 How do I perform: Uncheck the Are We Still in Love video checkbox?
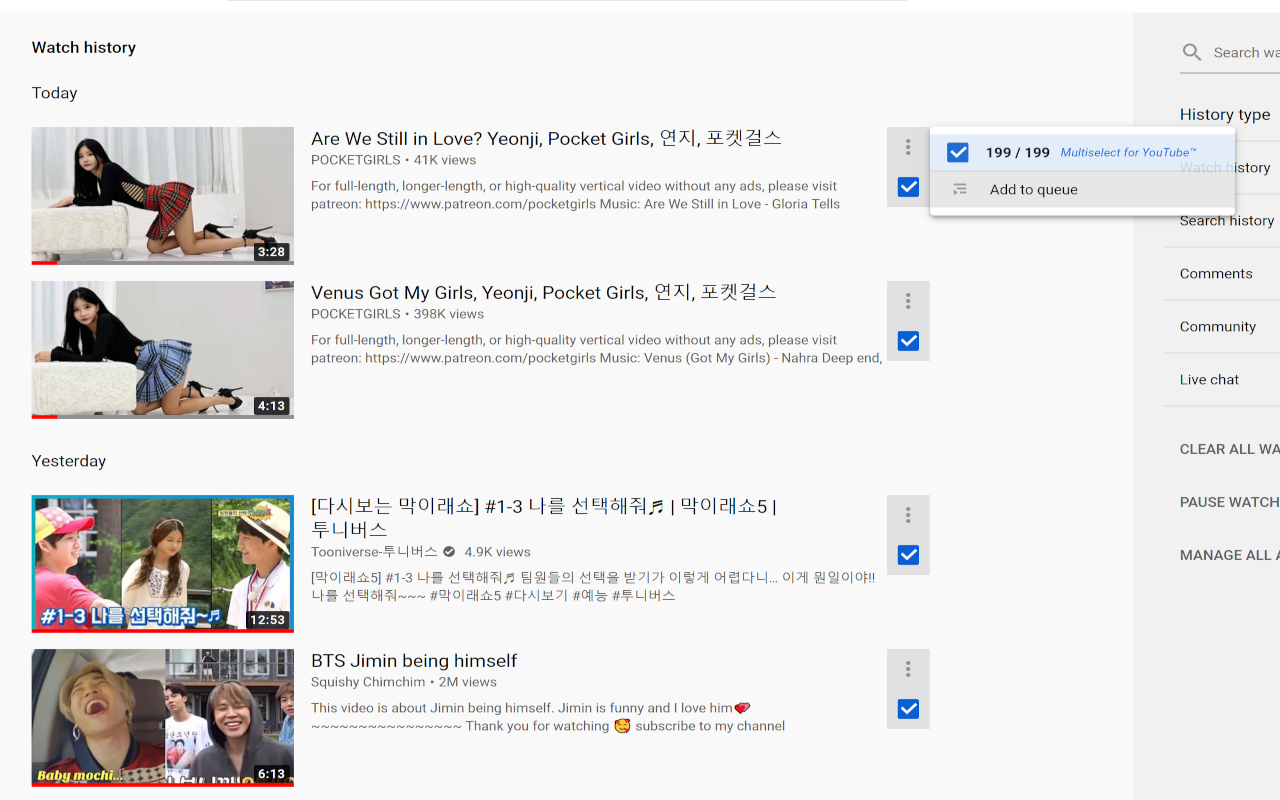coord(908,187)
